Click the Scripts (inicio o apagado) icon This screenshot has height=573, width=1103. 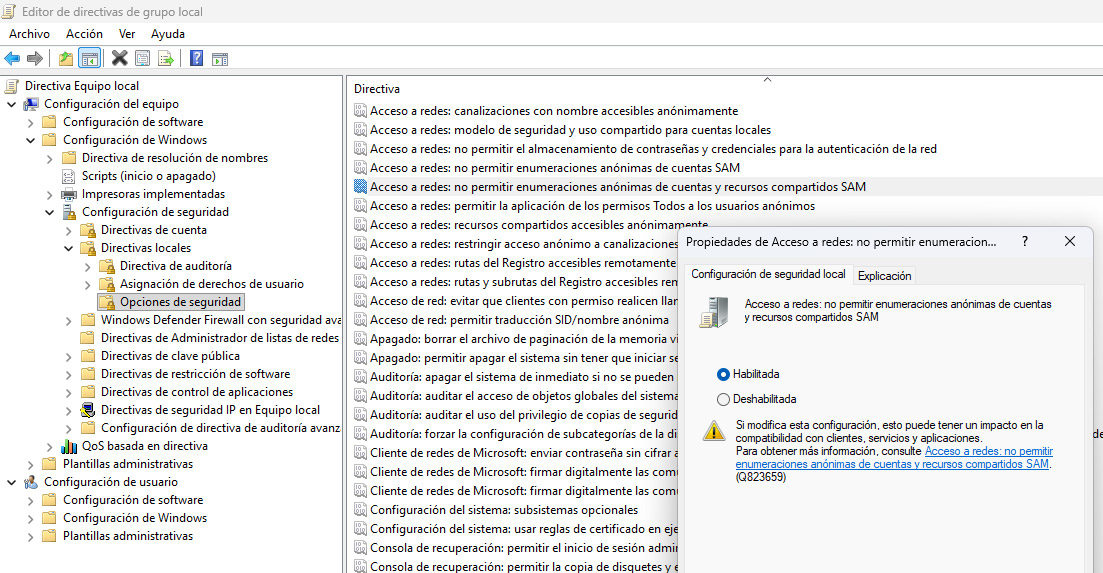(x=68, y=176)
